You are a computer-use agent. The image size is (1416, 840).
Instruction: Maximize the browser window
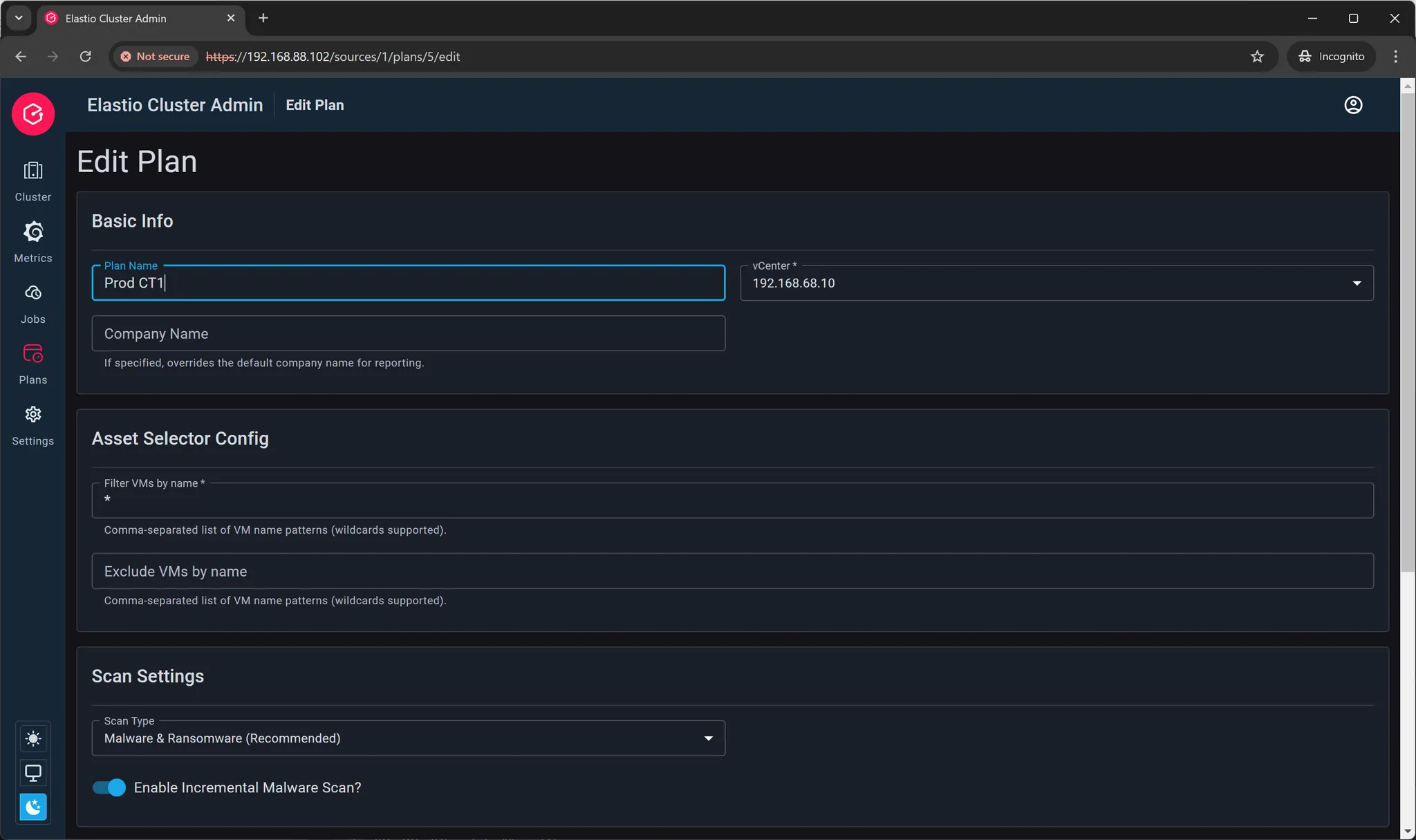pos(1353,19)
